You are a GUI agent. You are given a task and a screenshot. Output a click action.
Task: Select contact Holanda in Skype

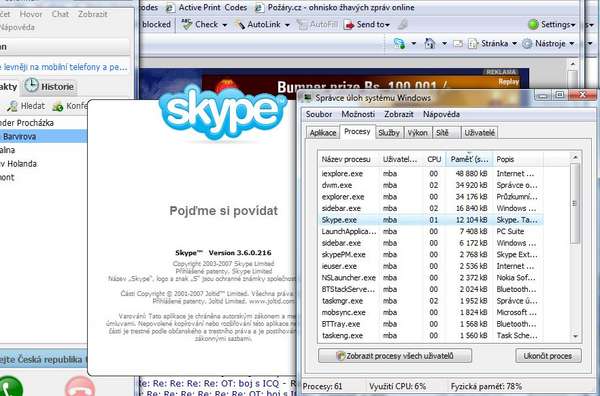coord(43,164)
